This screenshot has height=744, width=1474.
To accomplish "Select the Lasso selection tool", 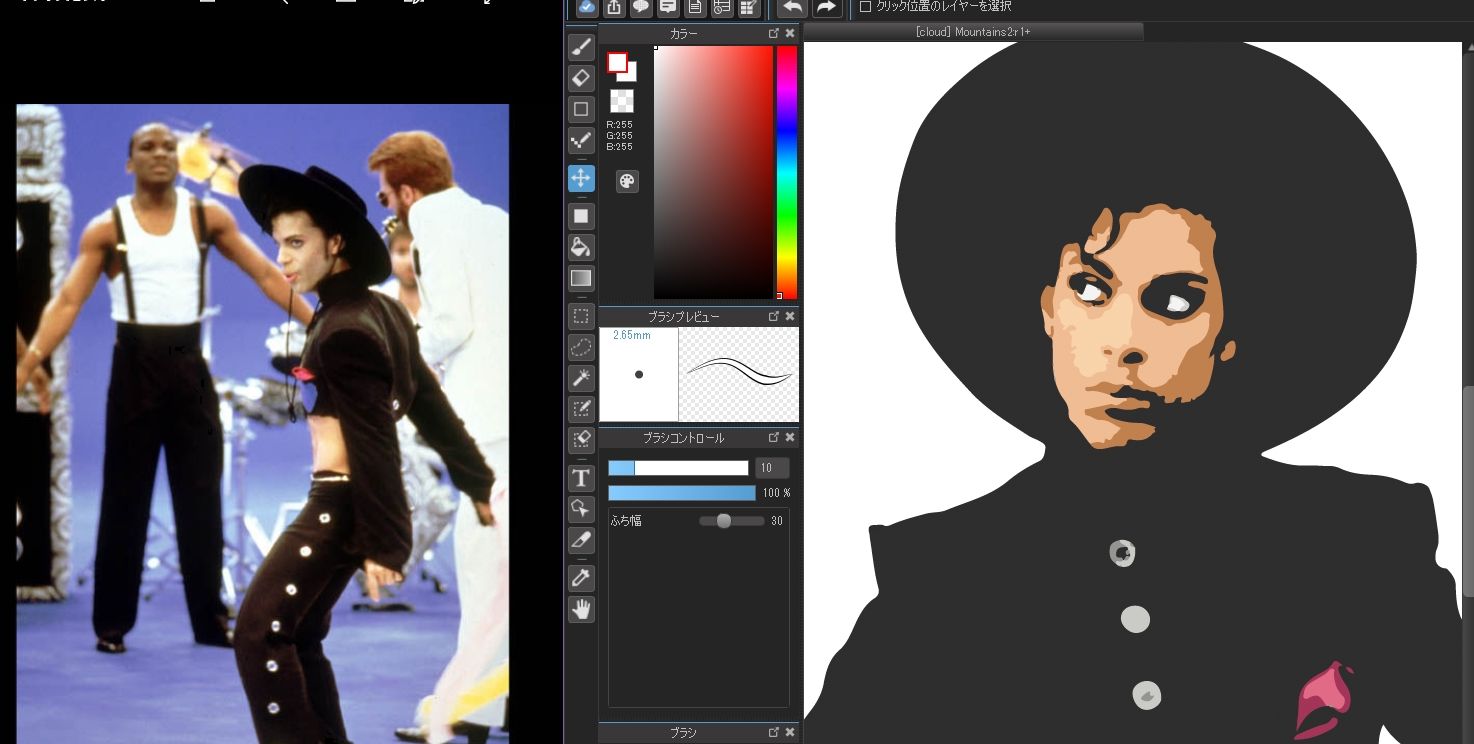I will click(x=581, y=347).
